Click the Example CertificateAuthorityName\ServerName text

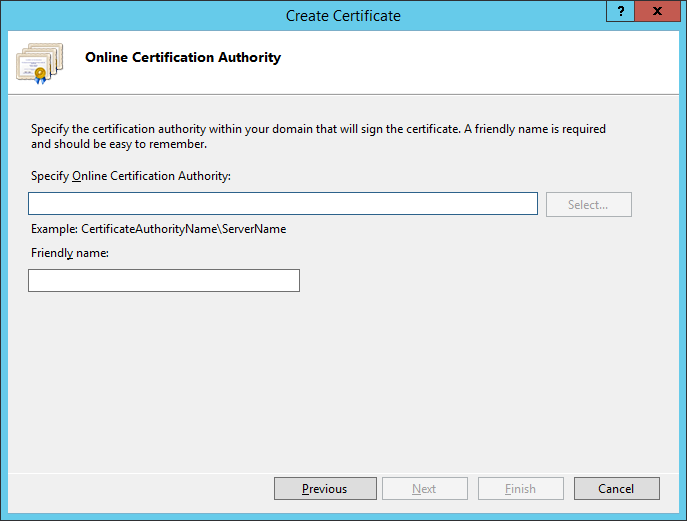click(159, 229)
